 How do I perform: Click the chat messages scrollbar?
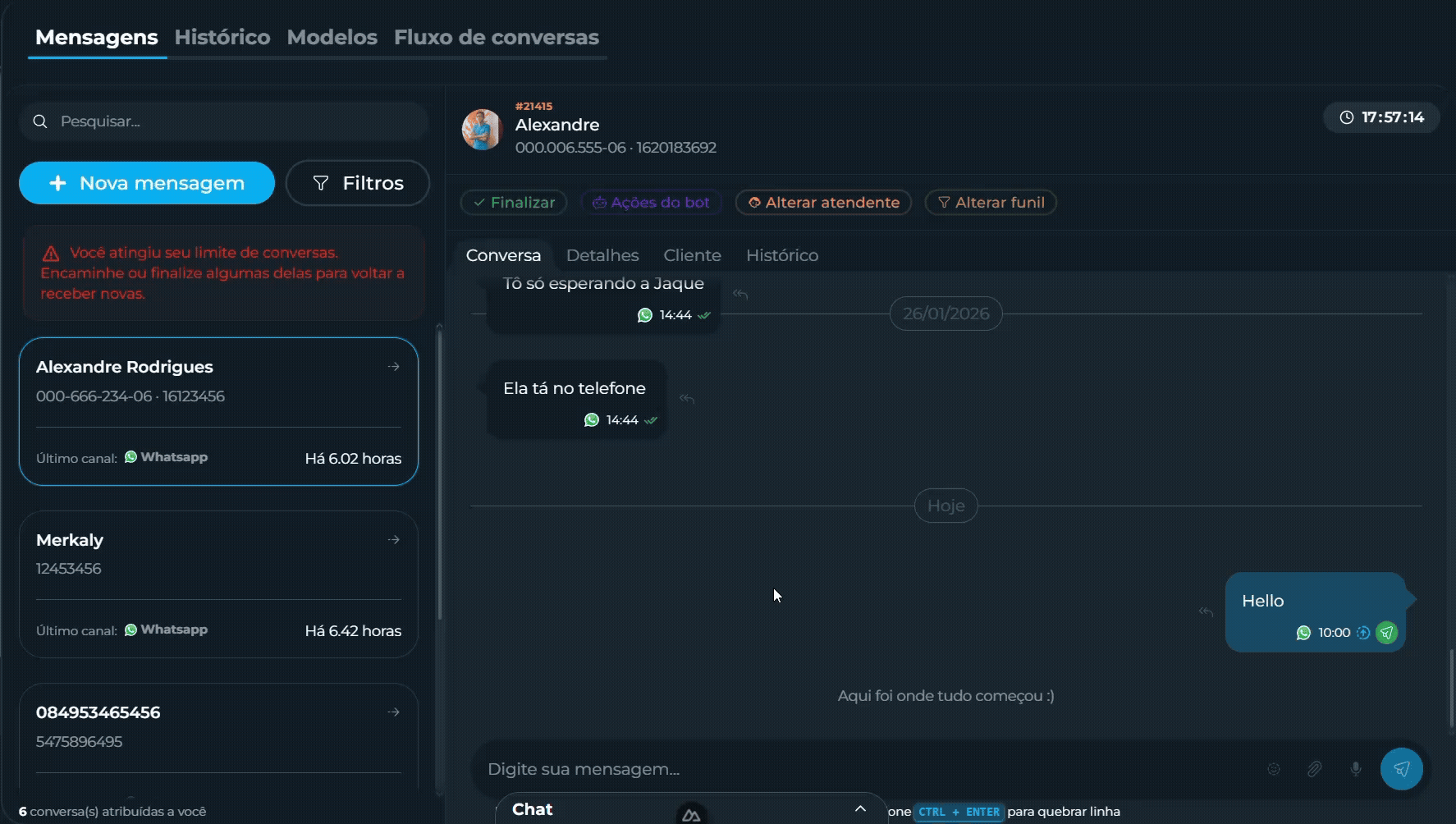click(1451, 688)
